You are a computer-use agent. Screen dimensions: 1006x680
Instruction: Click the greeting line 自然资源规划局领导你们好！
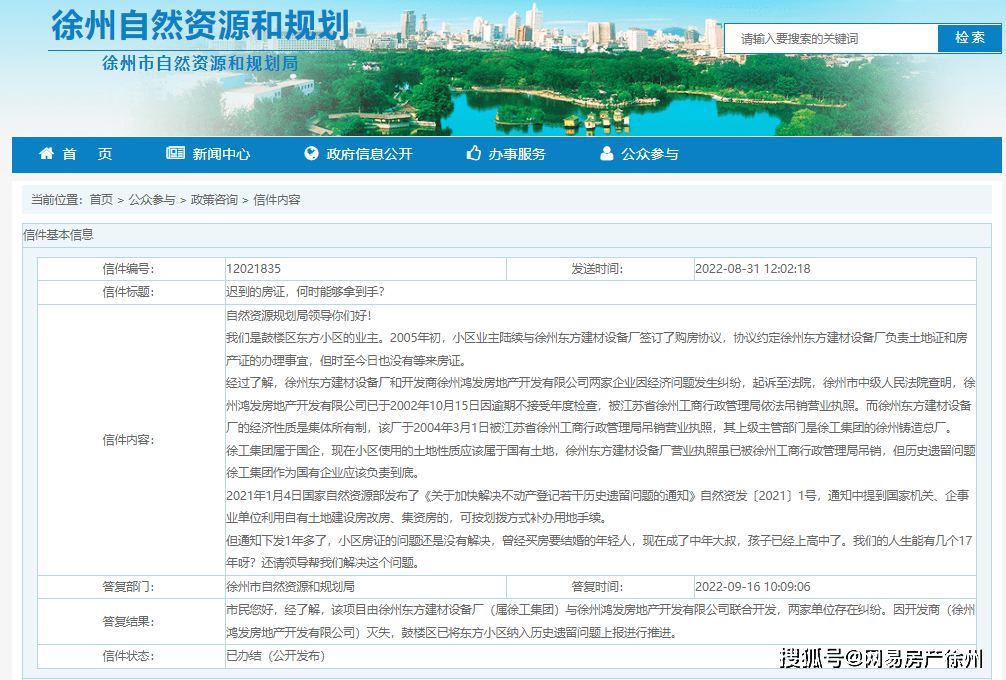[x=298, y=315]
